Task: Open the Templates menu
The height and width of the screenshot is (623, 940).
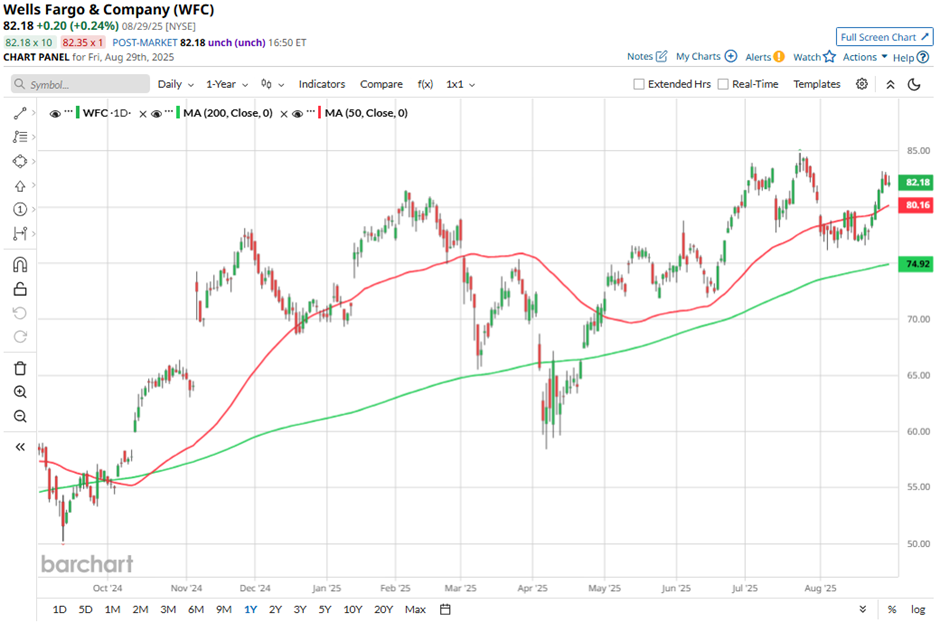Action: pyautogui.click(x=817, y=85)
